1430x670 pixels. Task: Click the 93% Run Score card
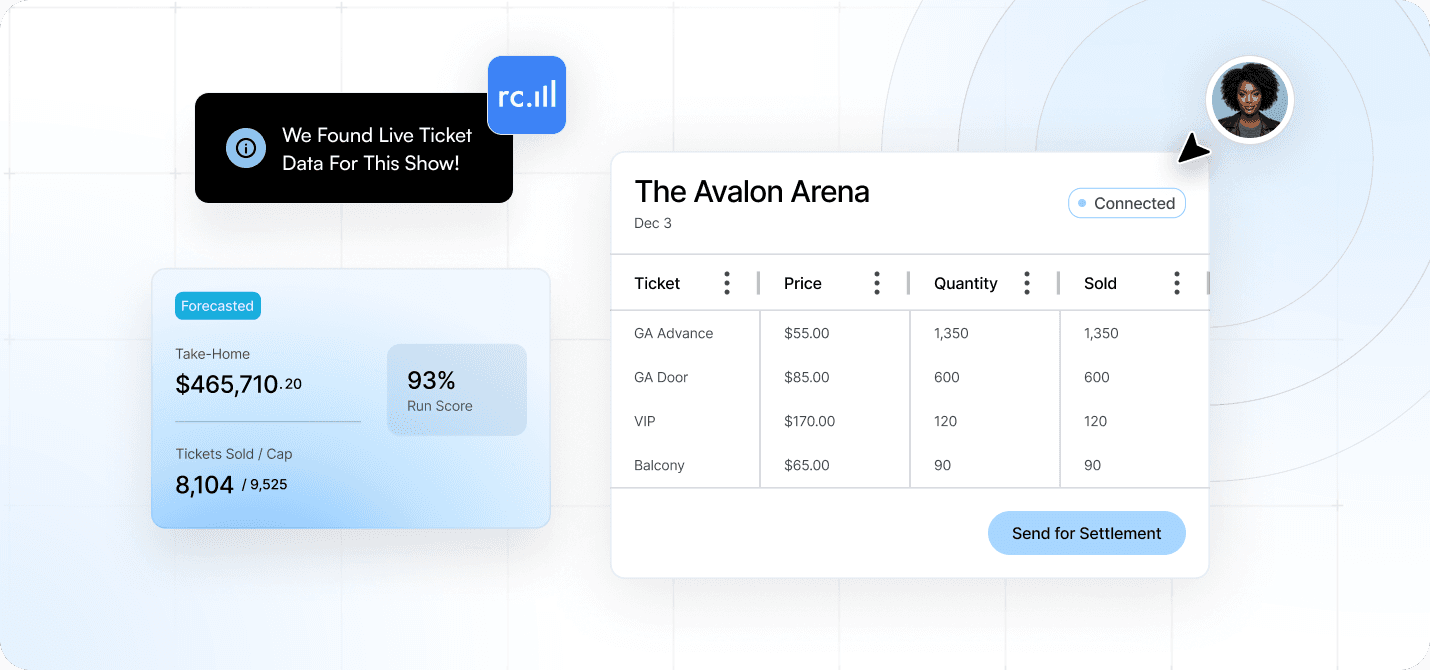click(x=457, y=390)
